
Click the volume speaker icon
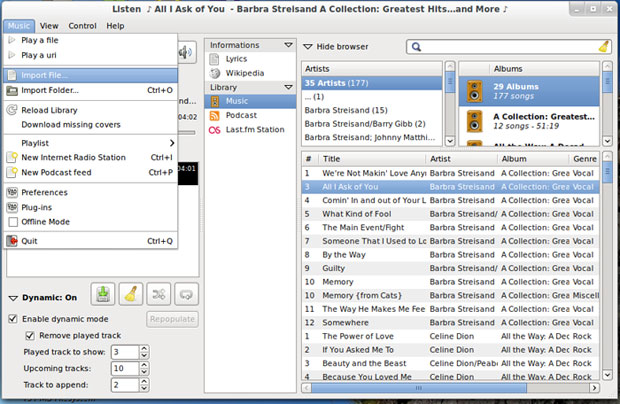185,52
